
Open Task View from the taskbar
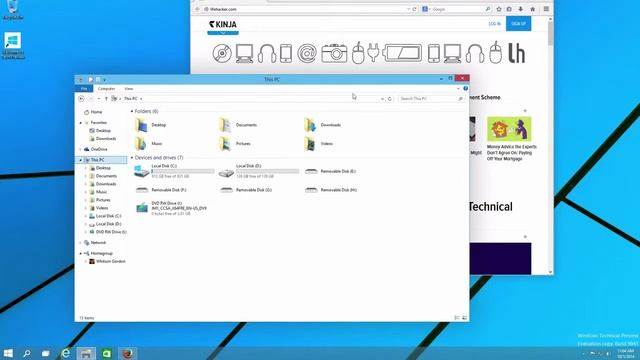pos(46,353)
